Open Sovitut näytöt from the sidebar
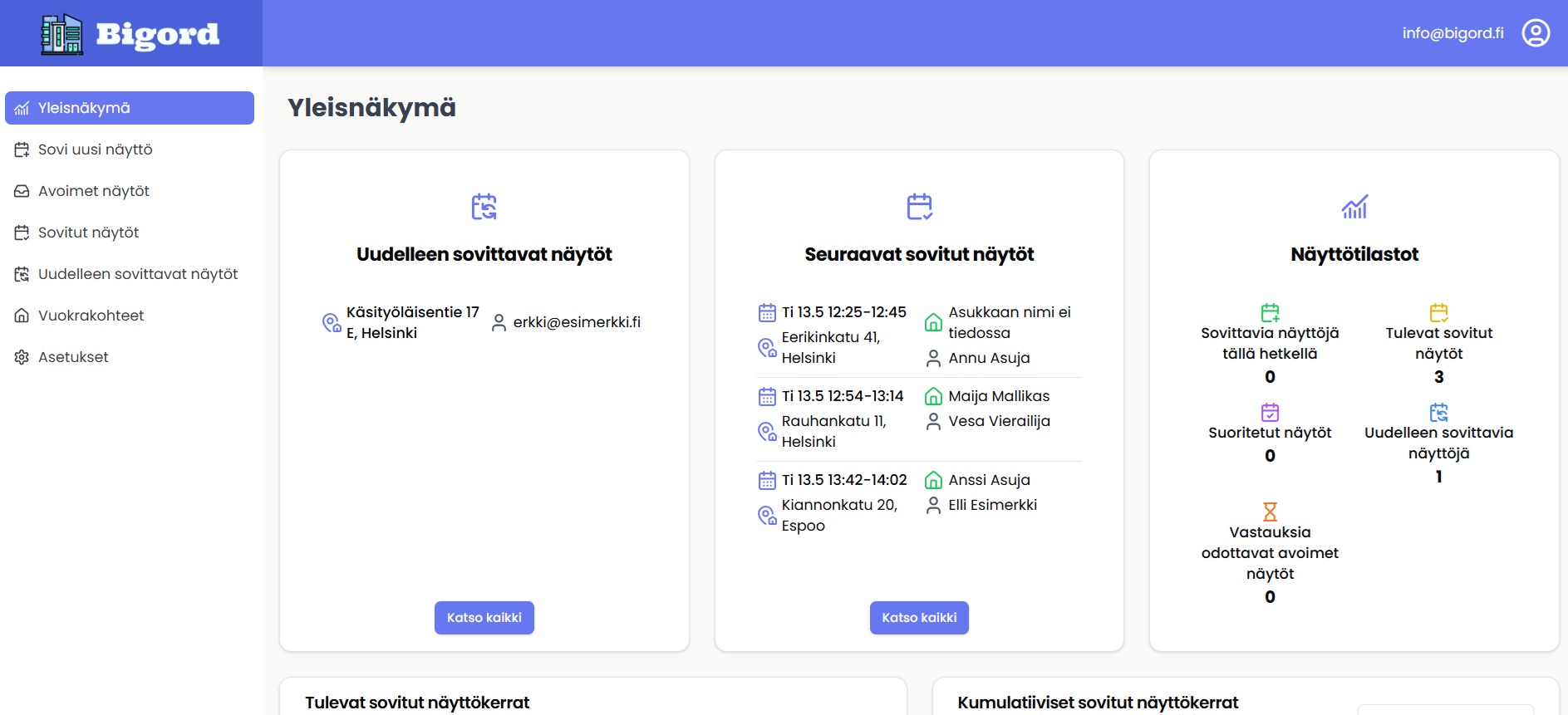Screen dimensions: 1568x715 point(88,233)
